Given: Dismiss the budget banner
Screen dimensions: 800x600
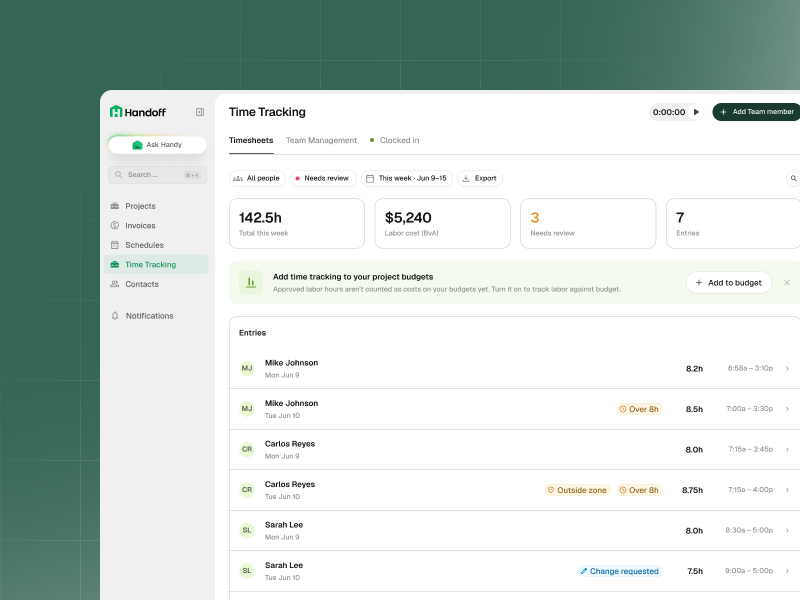Looking at the screenshot, I should coord(787,283).
